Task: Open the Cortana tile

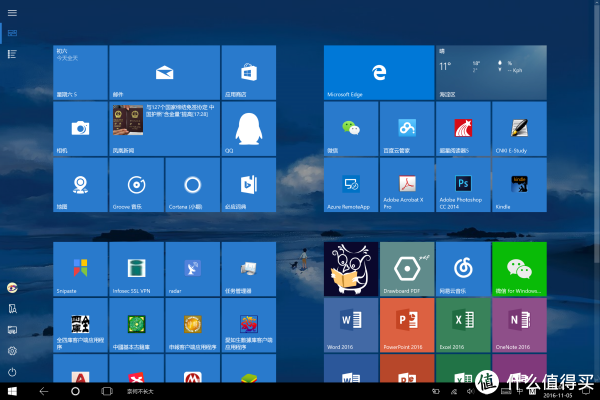Action: [192, 185]
